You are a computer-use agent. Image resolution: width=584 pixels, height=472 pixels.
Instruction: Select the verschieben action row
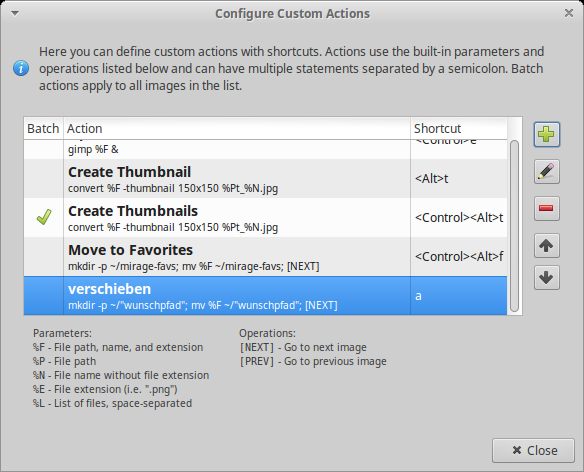[x=265, y=296]
